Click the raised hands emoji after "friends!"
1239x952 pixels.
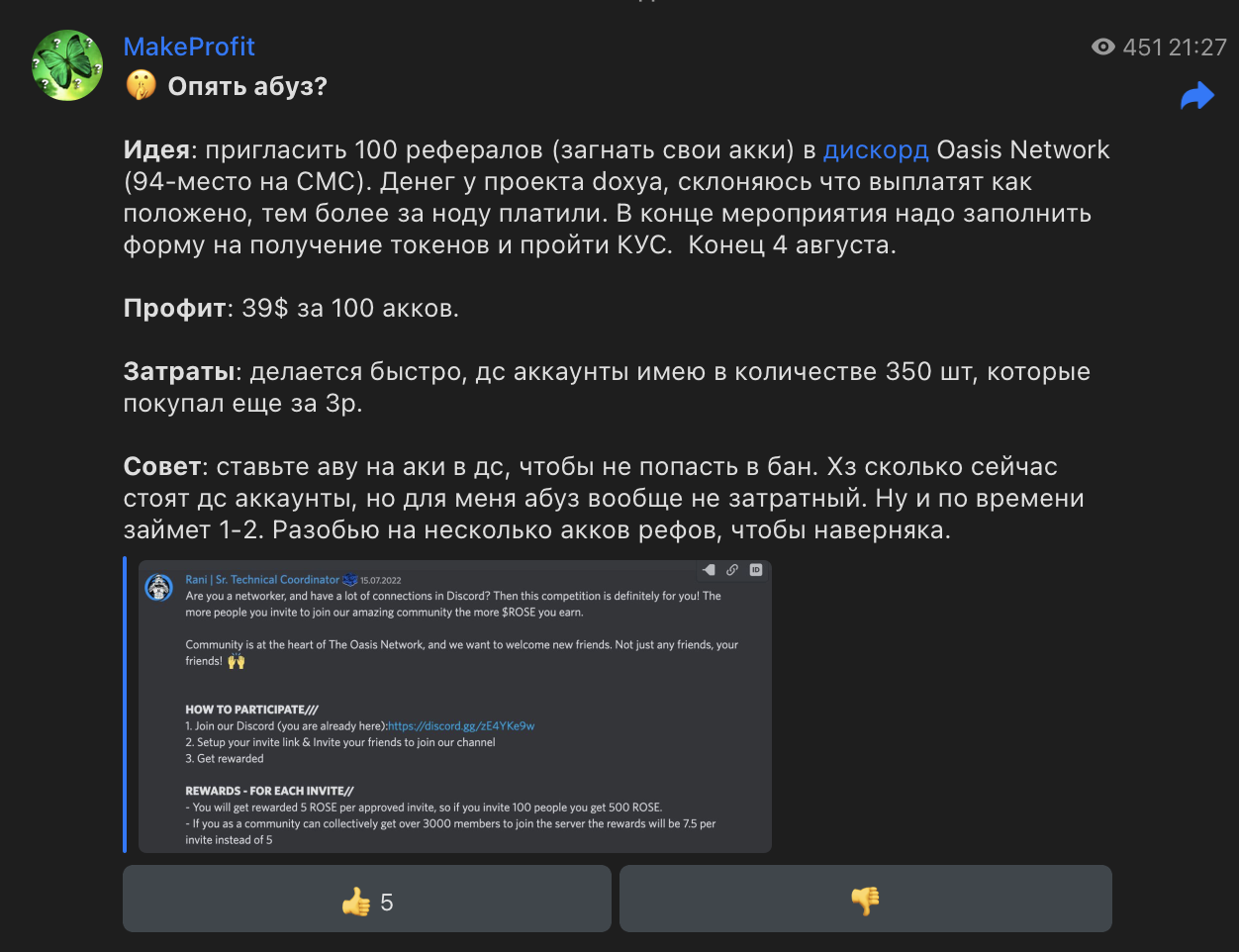click(x=237, y=661)
